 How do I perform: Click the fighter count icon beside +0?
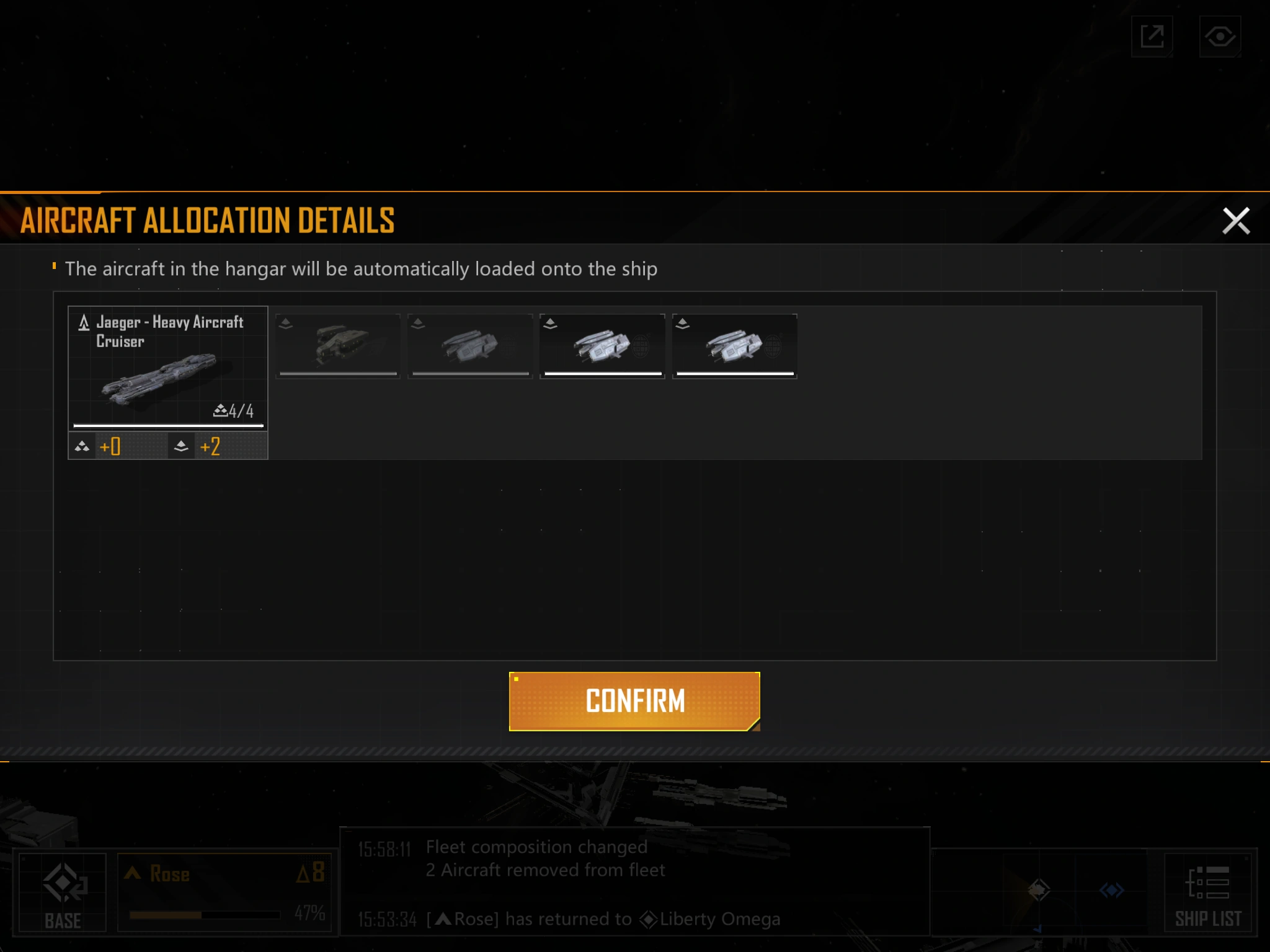pyautogui.click(x=82, y=446)
